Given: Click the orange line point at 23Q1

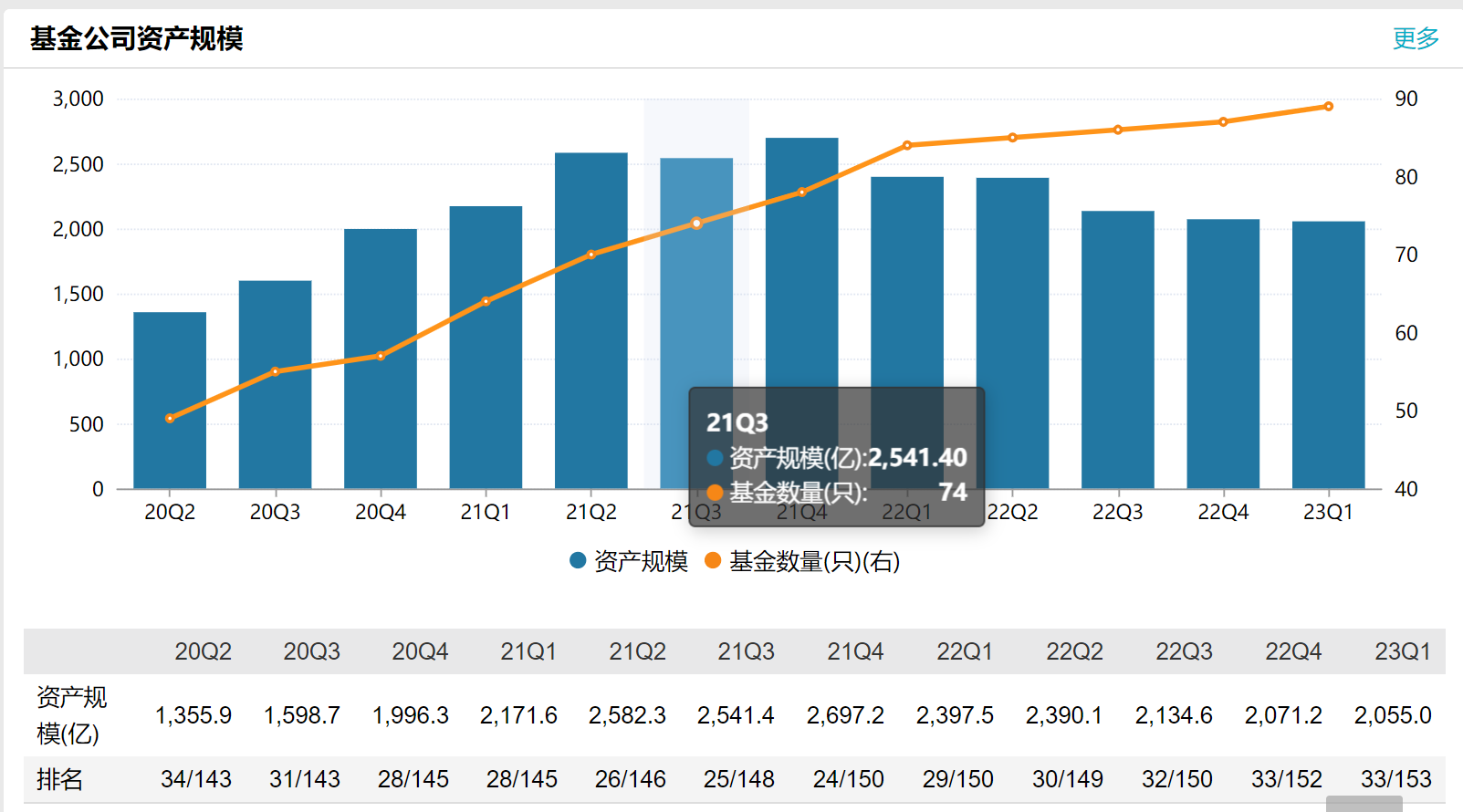Looking at the screenshot, I should pyautogui.click(x=1328, y=107).
